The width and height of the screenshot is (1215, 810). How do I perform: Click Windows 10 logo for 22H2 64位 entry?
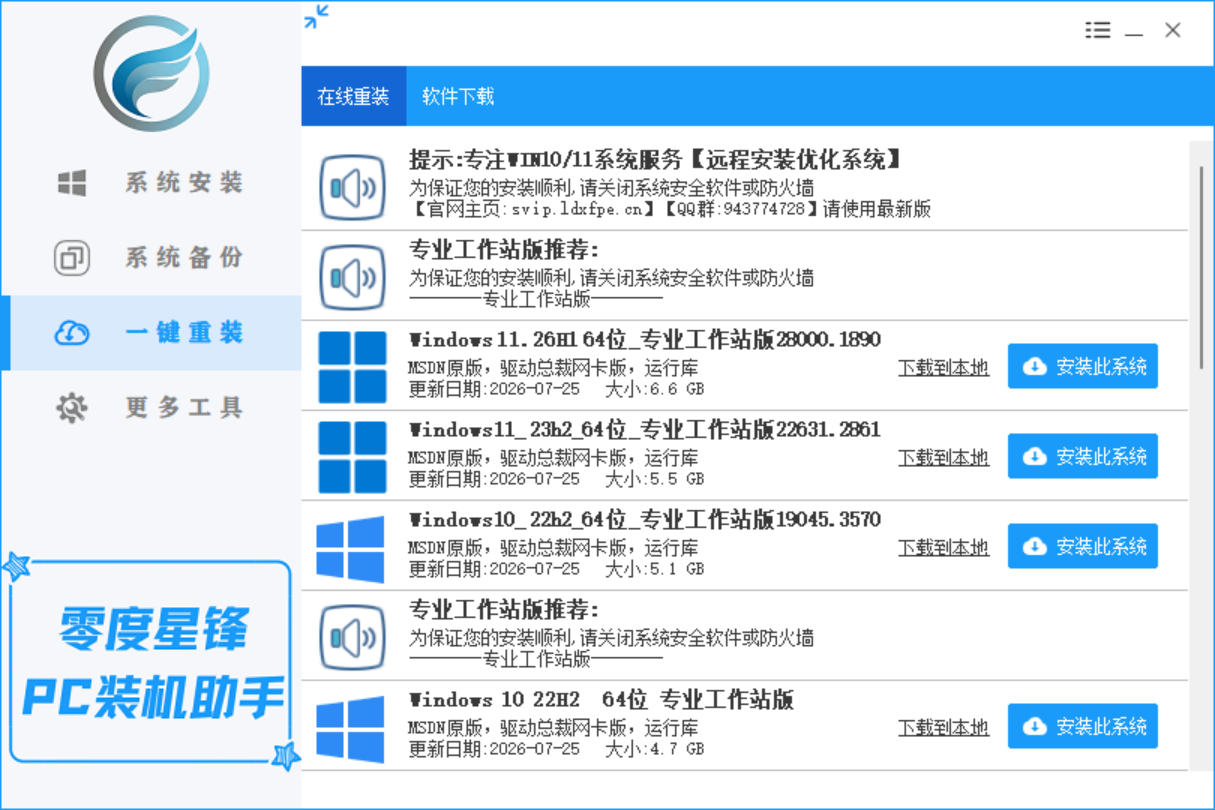point(351,728)
